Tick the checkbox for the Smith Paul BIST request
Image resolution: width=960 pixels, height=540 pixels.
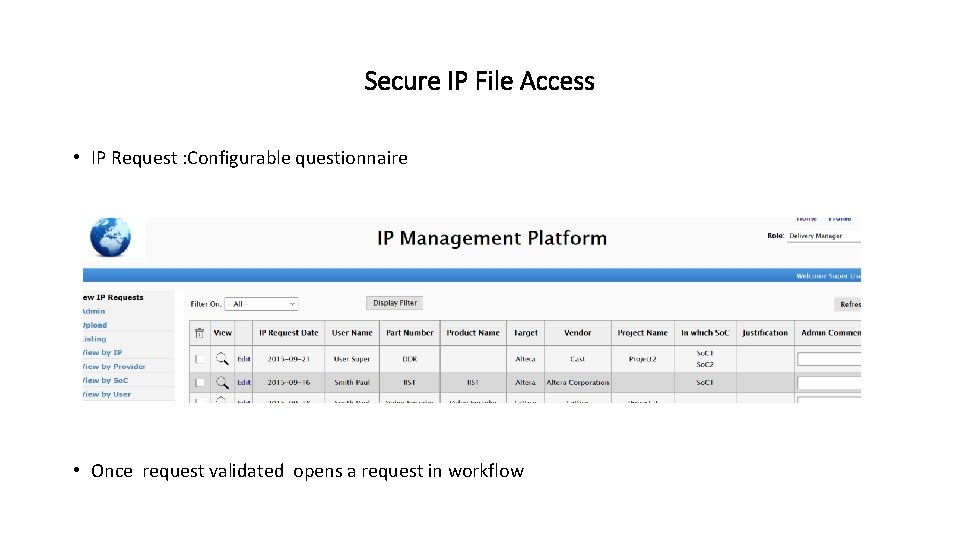click(200, 383)
